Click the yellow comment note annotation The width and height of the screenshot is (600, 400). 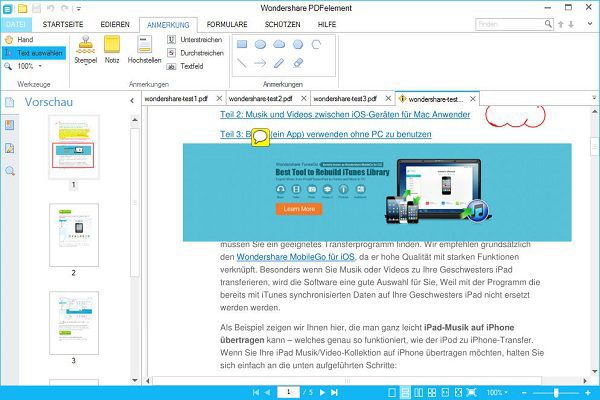(x=260, y=137)
